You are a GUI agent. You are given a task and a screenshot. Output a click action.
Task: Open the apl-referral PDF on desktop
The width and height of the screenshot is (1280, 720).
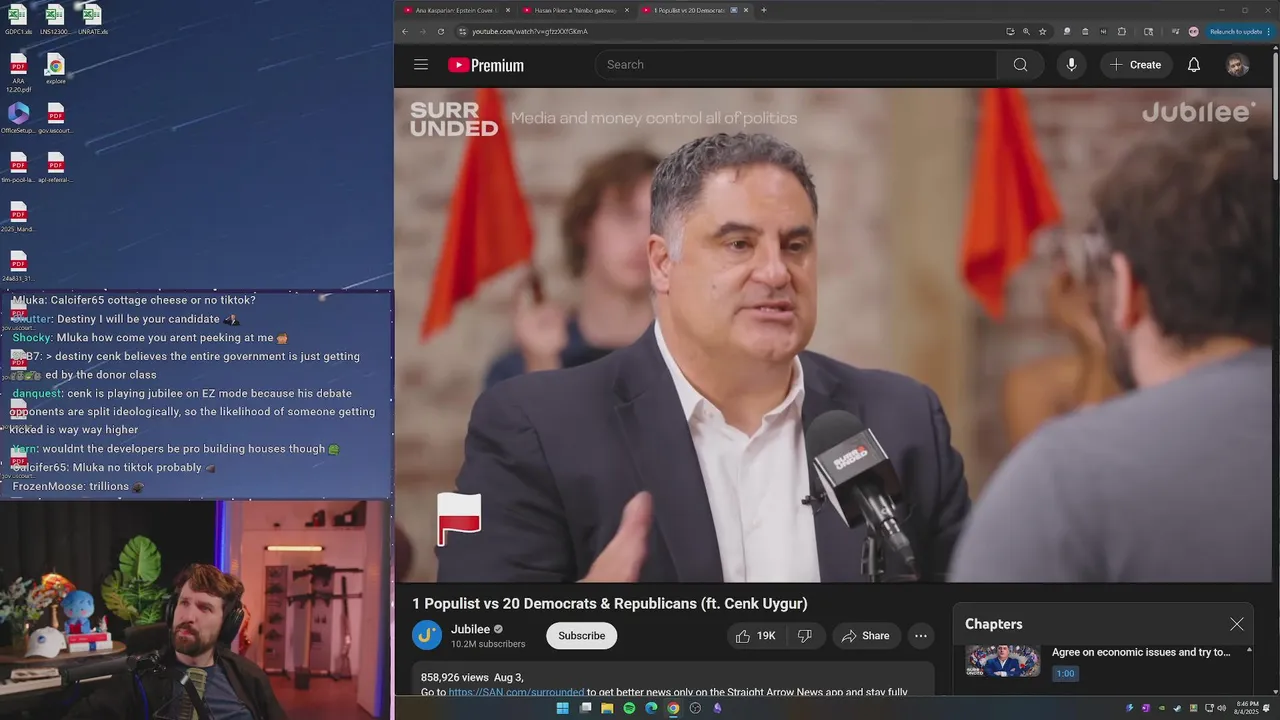[x=56, y=168]
